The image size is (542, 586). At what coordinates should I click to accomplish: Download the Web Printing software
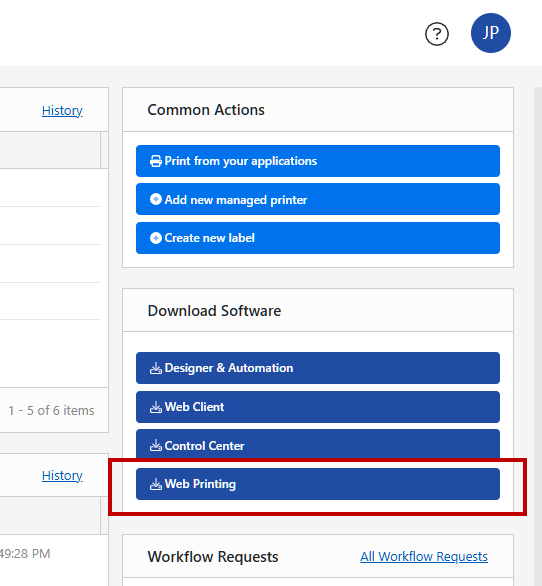(x=318, y=484)
